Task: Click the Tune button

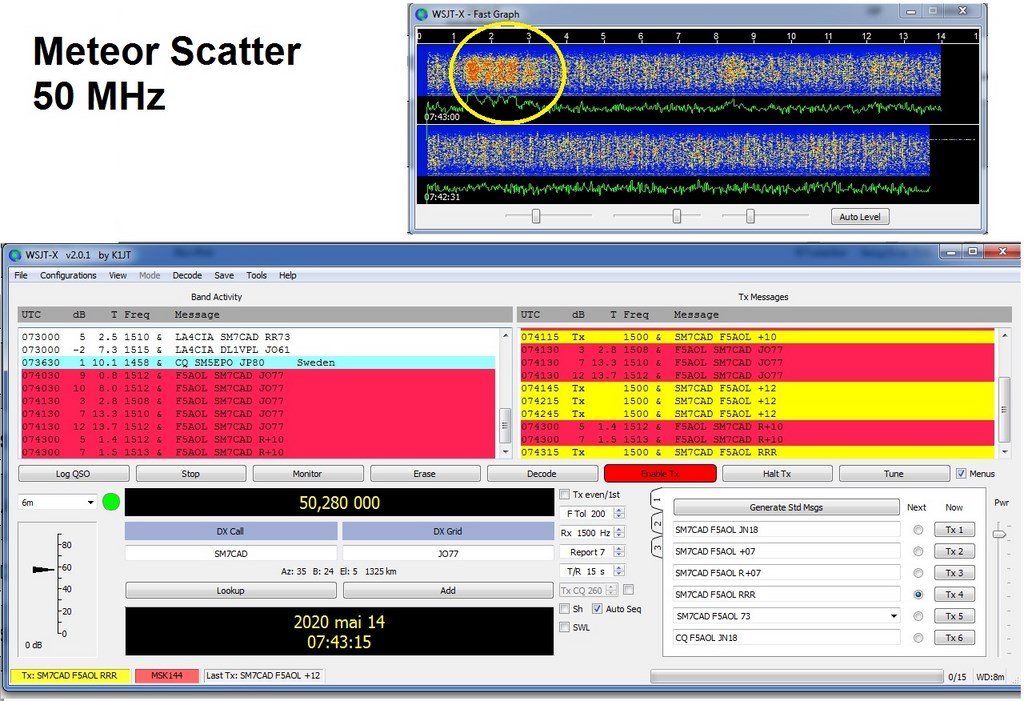Action: pos(894,474)
